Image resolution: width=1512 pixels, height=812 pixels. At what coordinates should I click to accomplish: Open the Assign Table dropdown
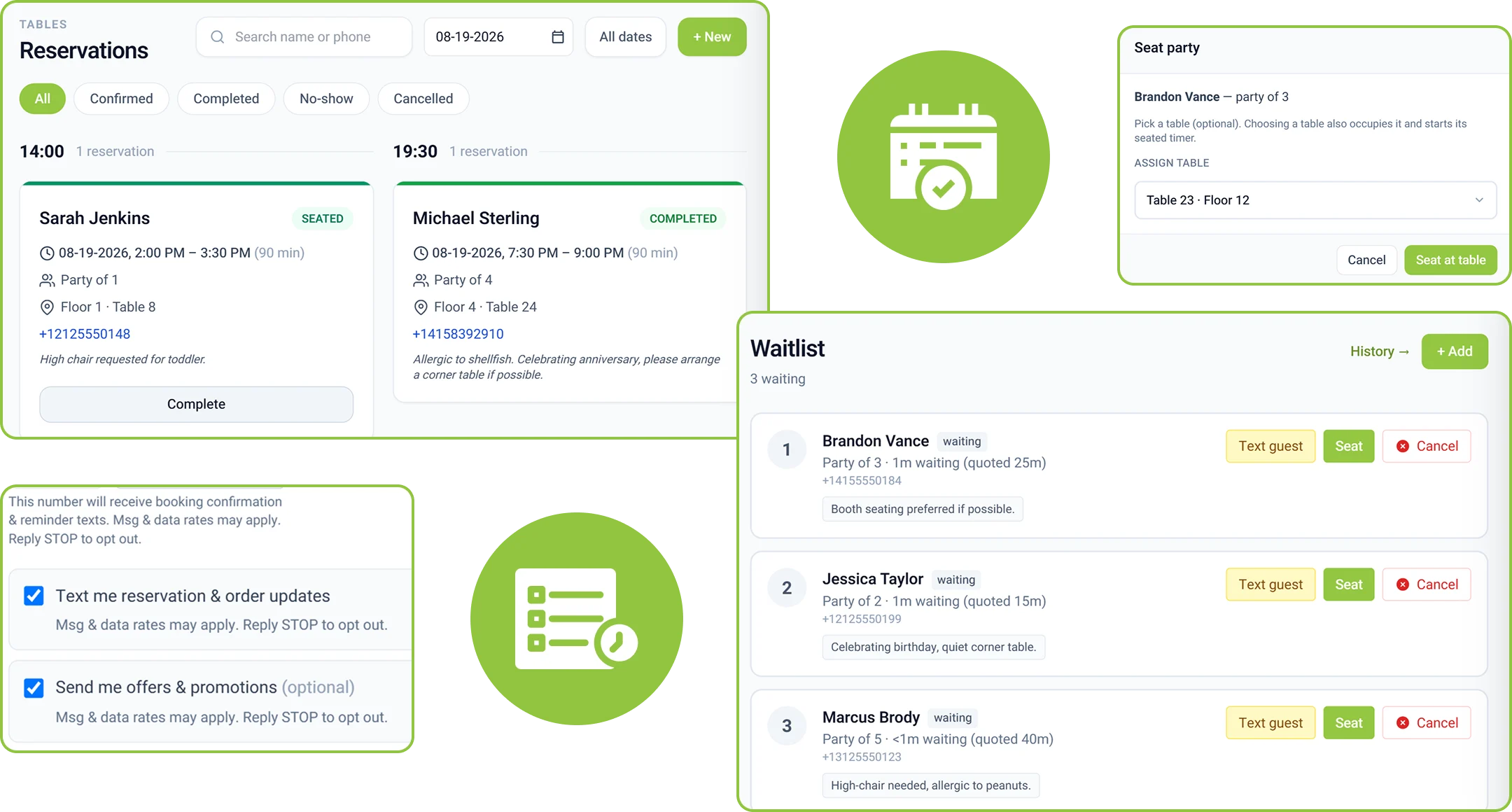click(1315, 200)
